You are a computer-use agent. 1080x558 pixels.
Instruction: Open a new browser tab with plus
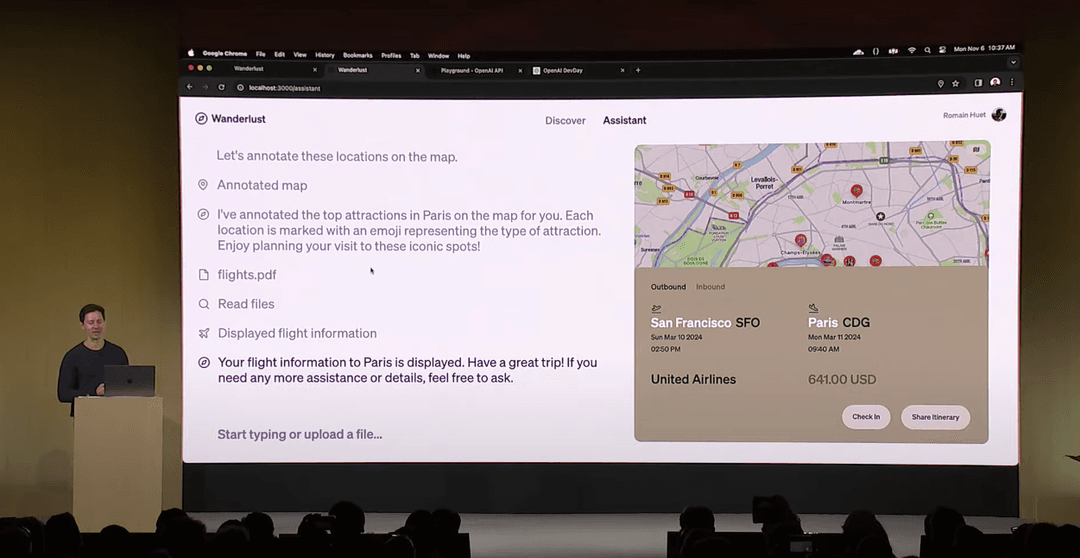638,70
